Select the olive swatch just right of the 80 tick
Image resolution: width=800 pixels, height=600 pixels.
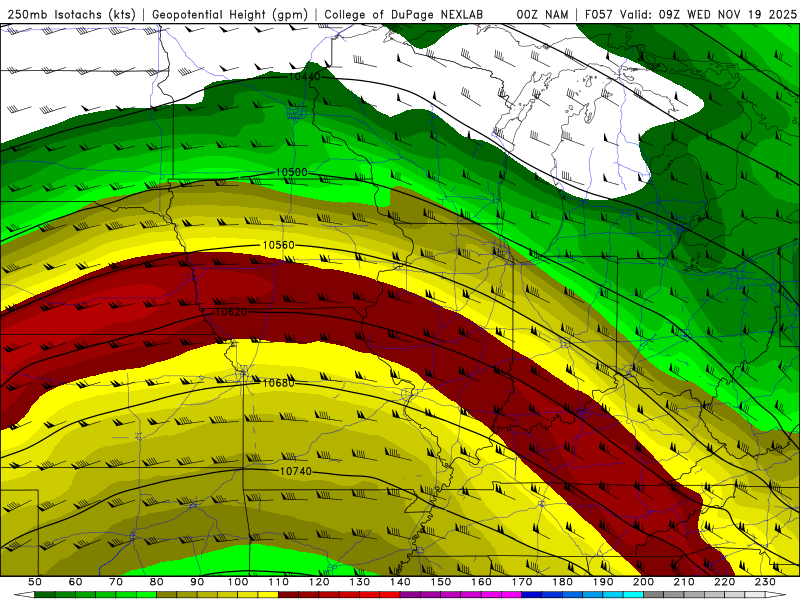[x=167, y=595]
